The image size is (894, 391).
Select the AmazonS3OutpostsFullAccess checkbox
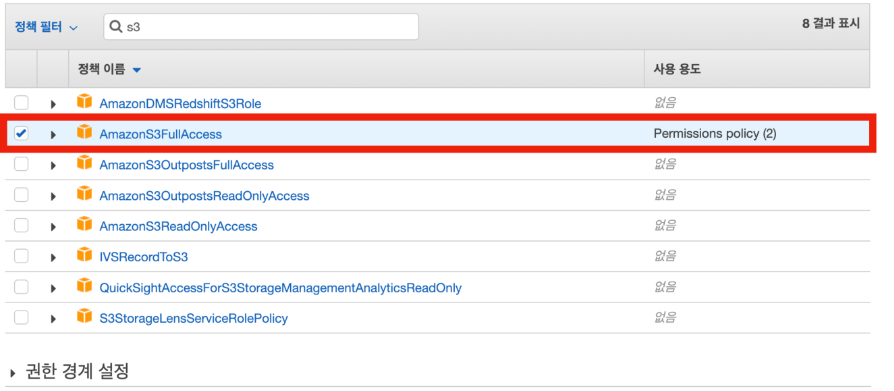point(21,165)
